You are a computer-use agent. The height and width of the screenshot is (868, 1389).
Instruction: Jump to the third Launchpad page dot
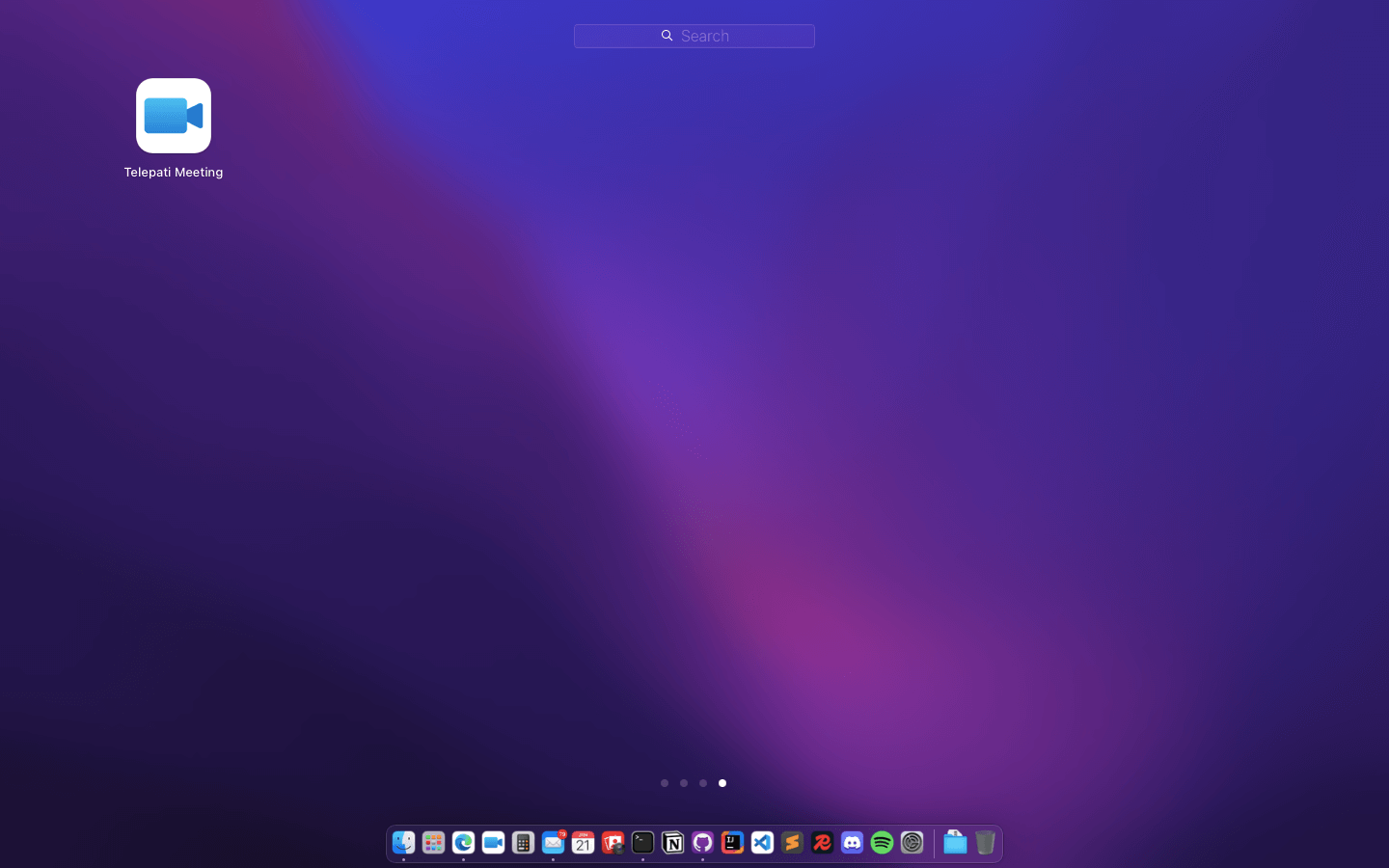pos(703,783)
